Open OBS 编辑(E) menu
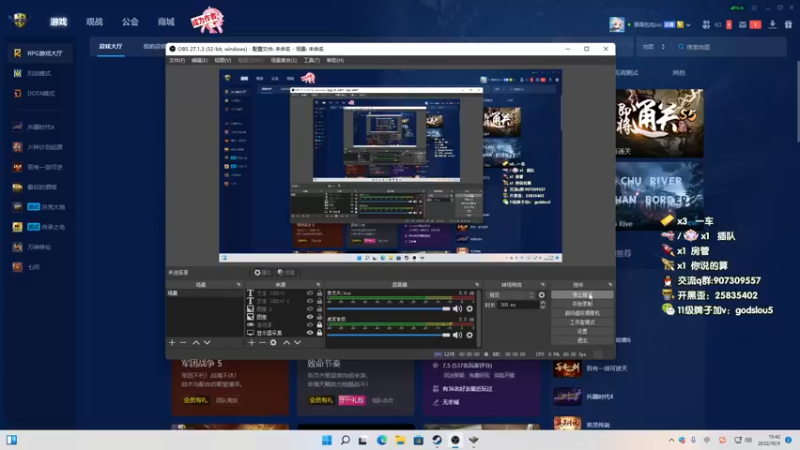The image size is (800, 450). [199, 60]
